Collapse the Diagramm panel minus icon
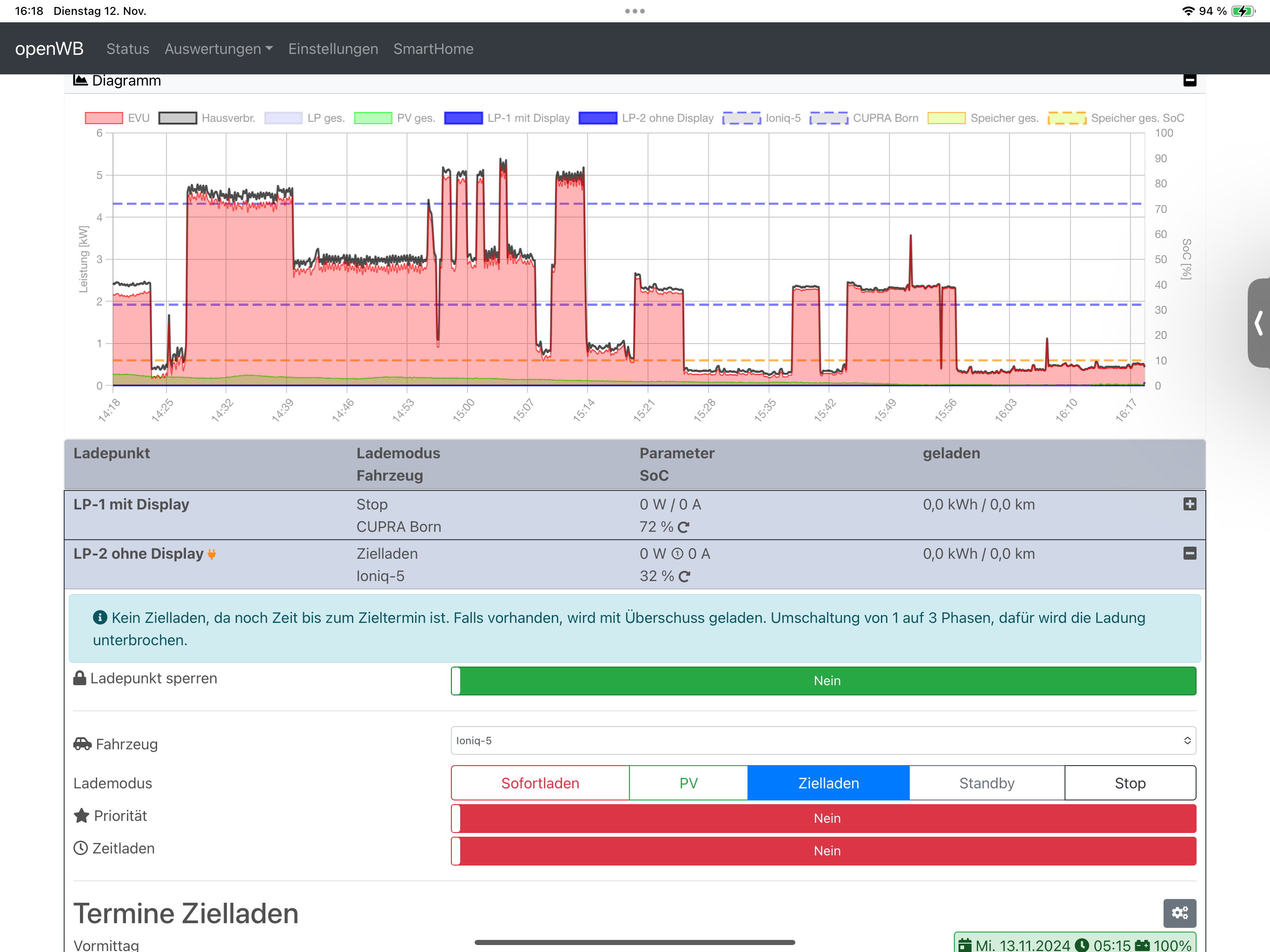This screenshot has width=1270, height=952. coord(1190,80)
